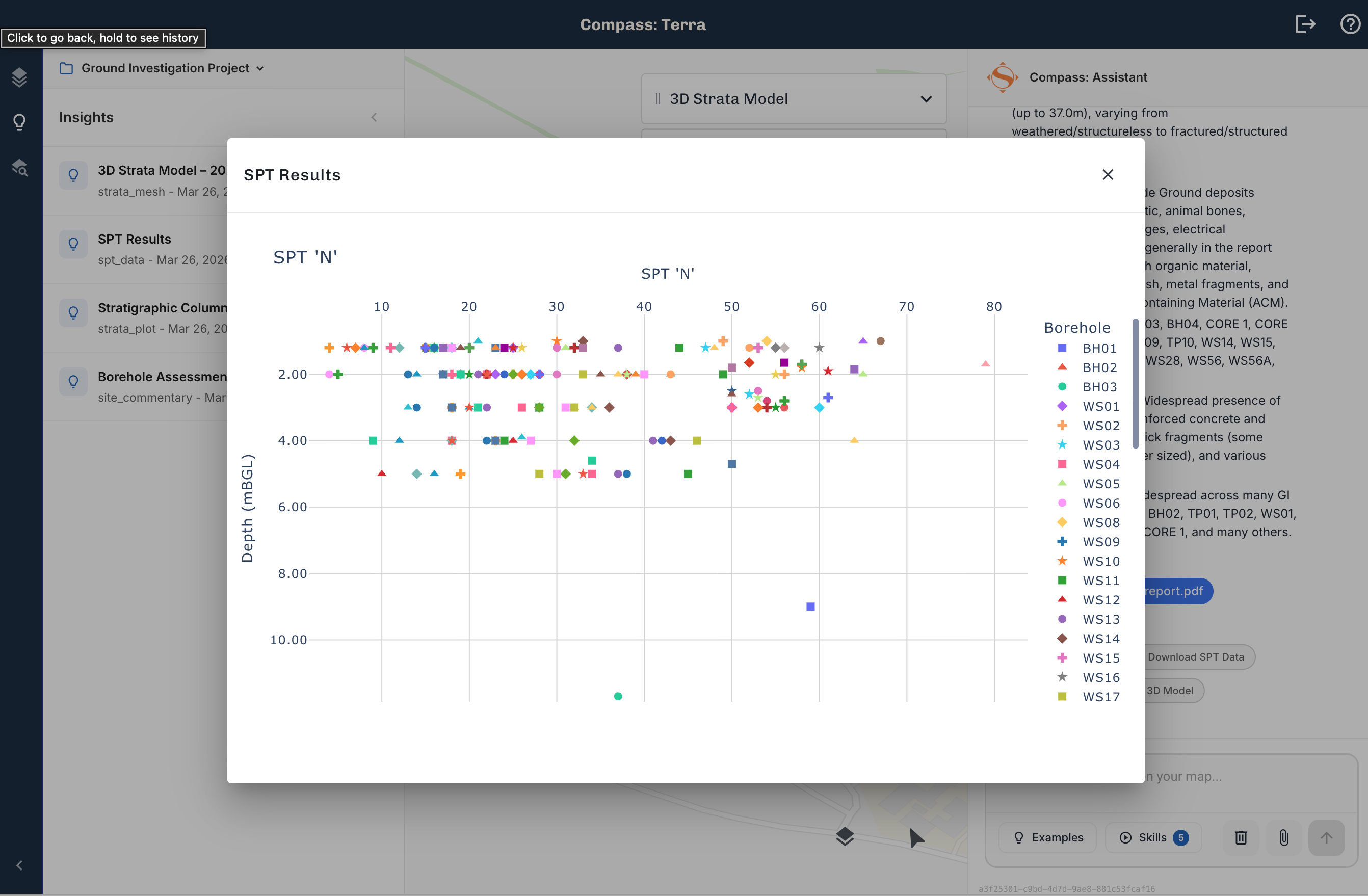Screen dimensions: 1368x896
Task: Collapse the Insights panel via its chevron
Action: [x=374, y=117]
